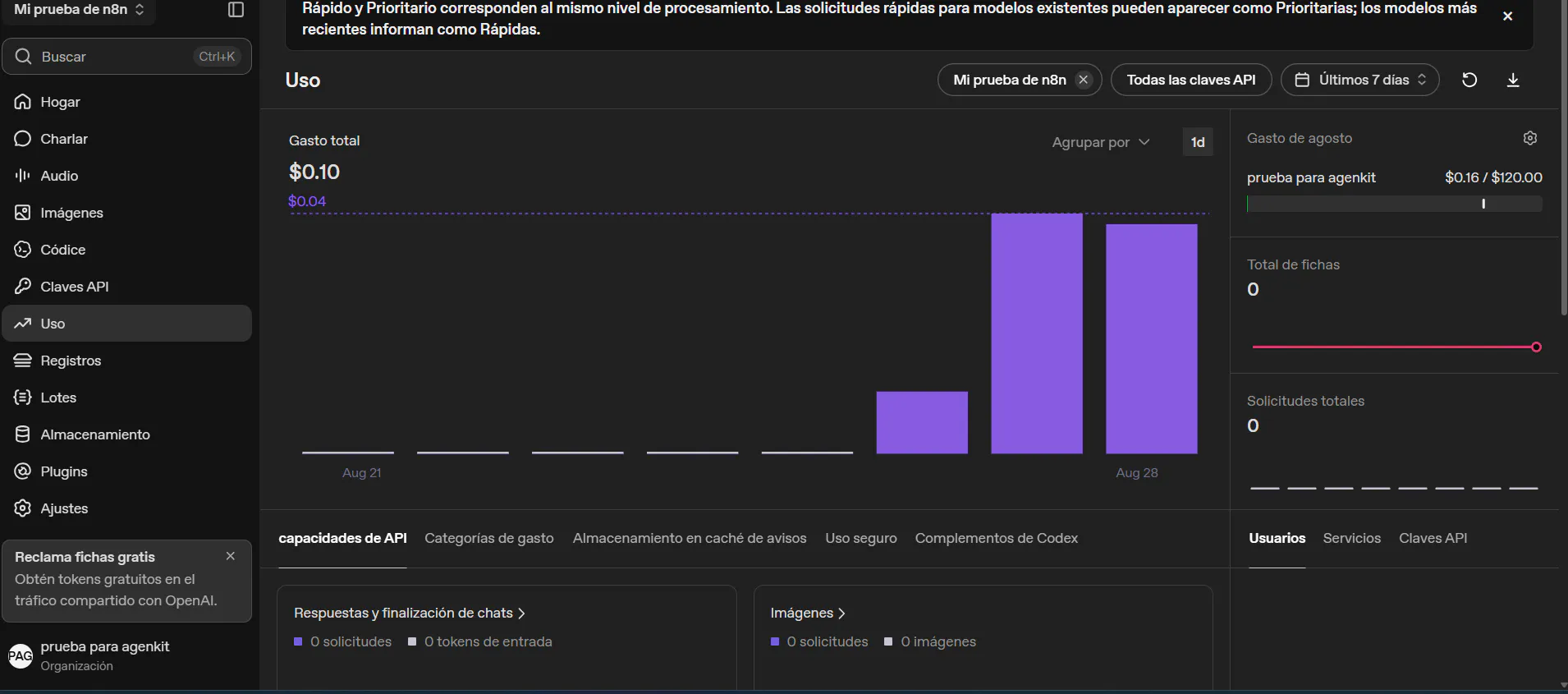This screenshot has width=1568, height=694.
Task: Open Hogar from the sidebar
Action: pyautogui.click(x=126, y=102)
